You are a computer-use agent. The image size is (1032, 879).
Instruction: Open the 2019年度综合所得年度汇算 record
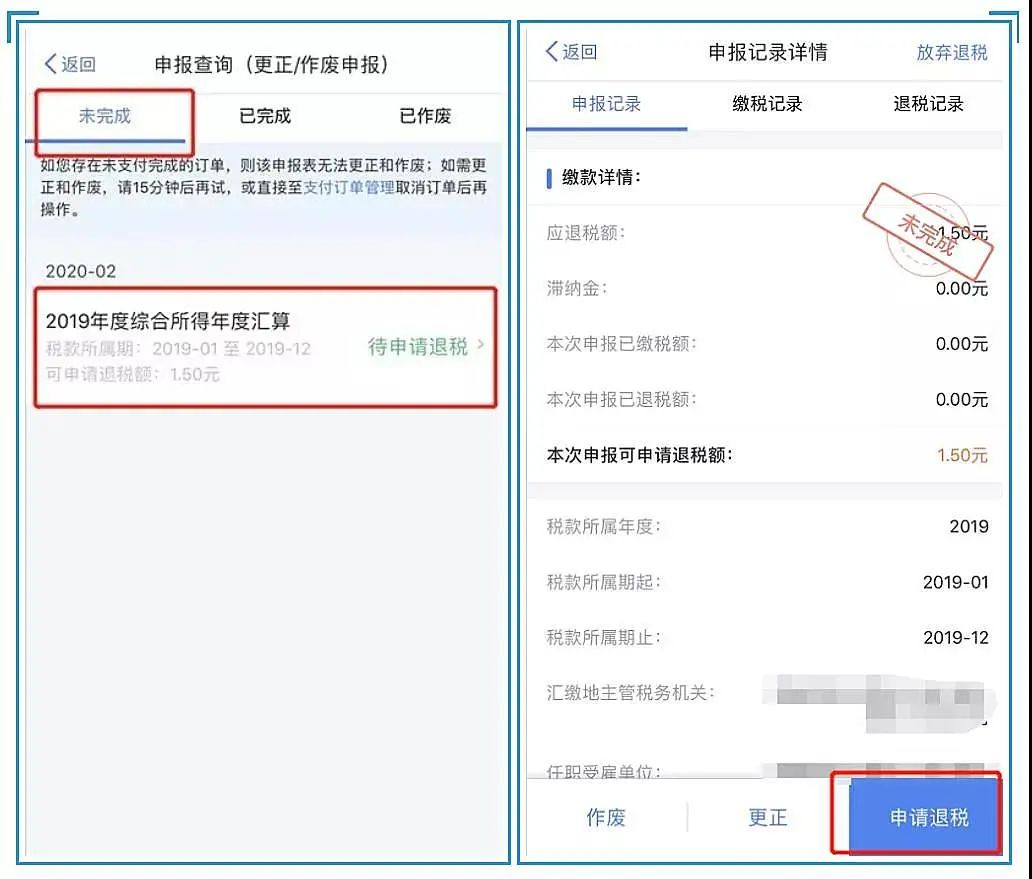click(265, 347)
